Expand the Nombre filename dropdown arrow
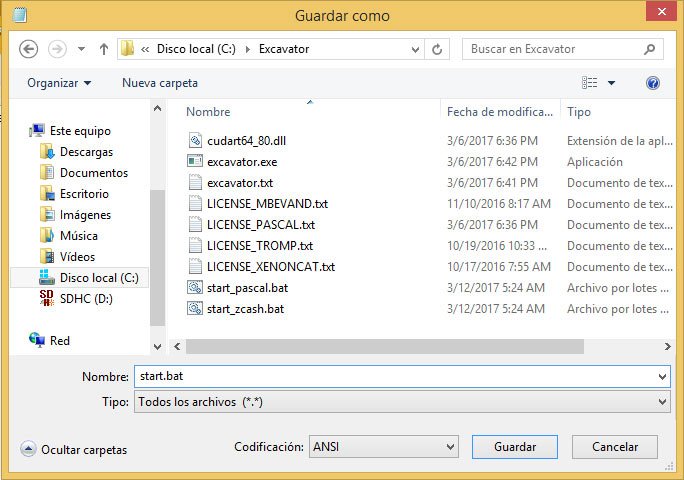This screenshot has width=684, height=480. (662, 377)
